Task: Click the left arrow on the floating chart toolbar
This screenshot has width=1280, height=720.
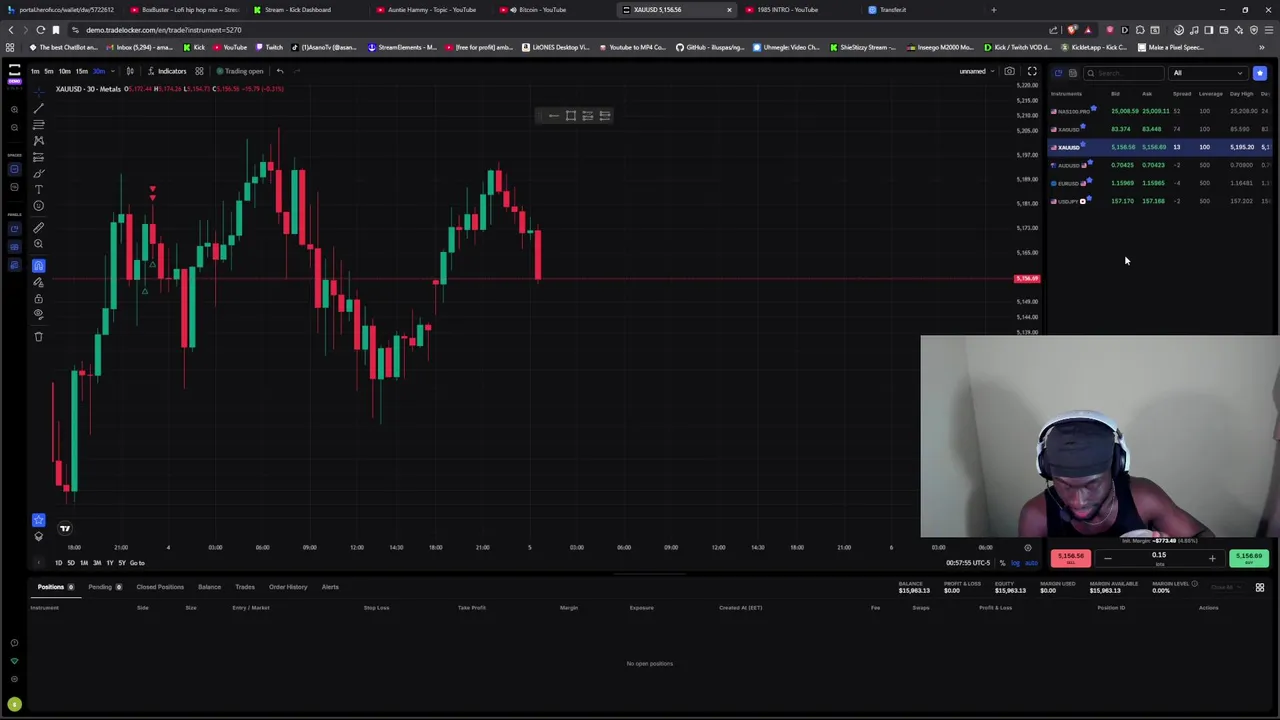Action: coord(554,116)
